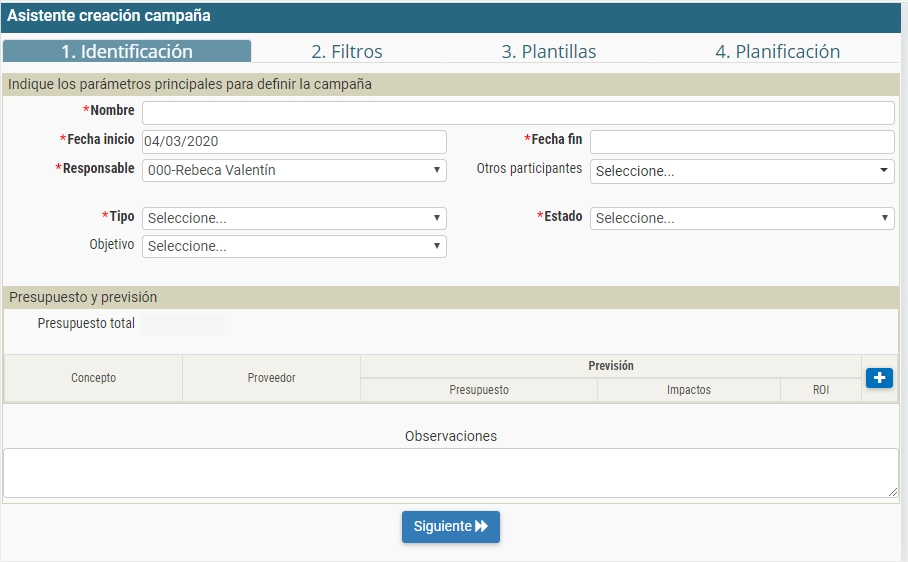Viewport: 908px width, 562px height.
Task: Click into the Nombre text field
Action: point(518,113)
